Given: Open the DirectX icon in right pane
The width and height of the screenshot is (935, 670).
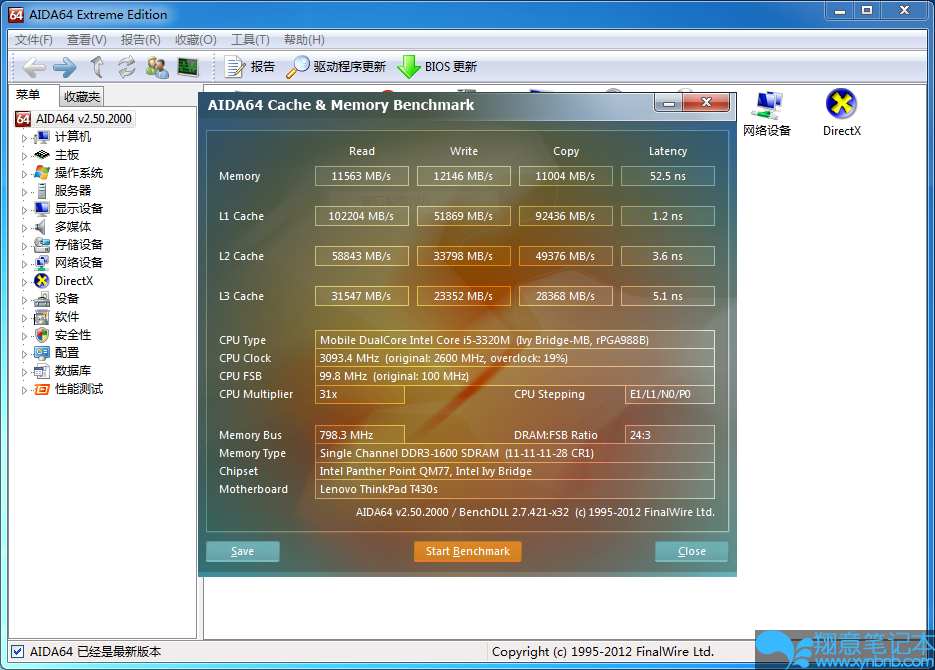Looking at the screenshot, I should click(x=841, y=104).
